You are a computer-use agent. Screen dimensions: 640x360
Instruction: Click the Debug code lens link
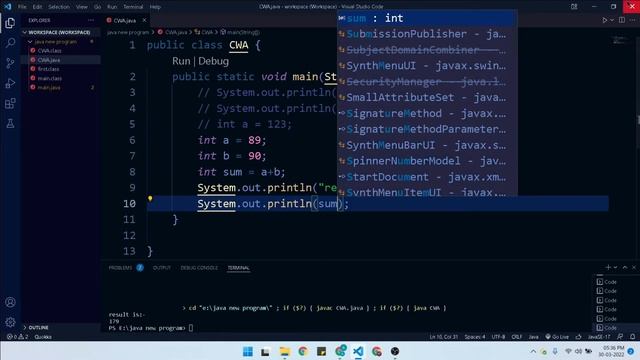(213, 61)
